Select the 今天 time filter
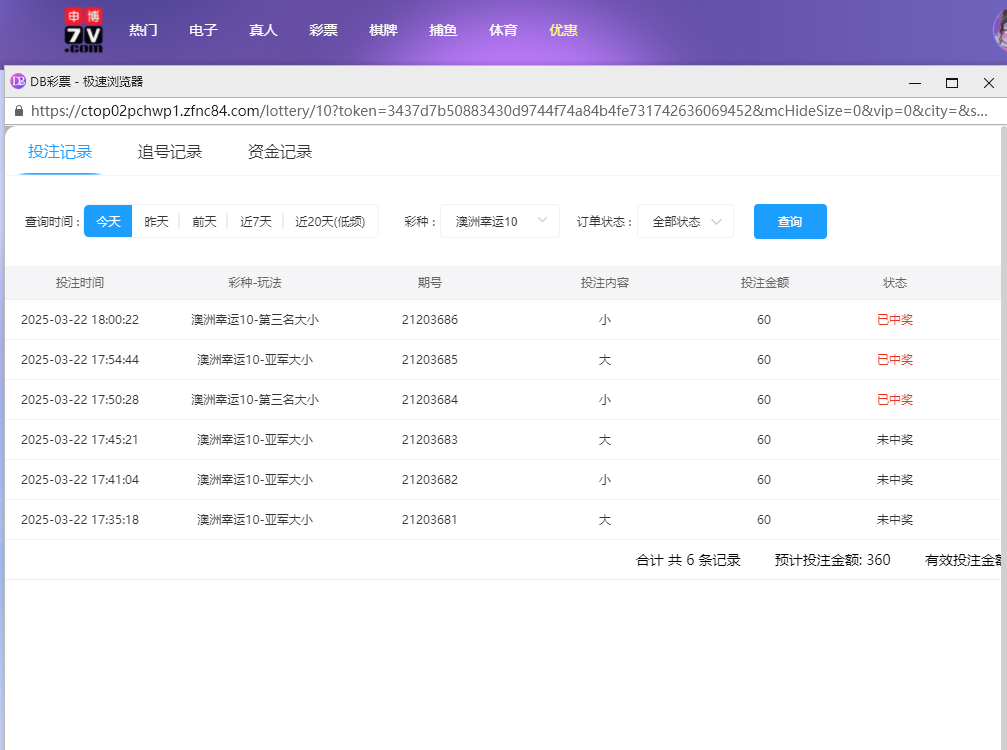The height and width of the screenshot is (750, 1007). click(107, 221)
